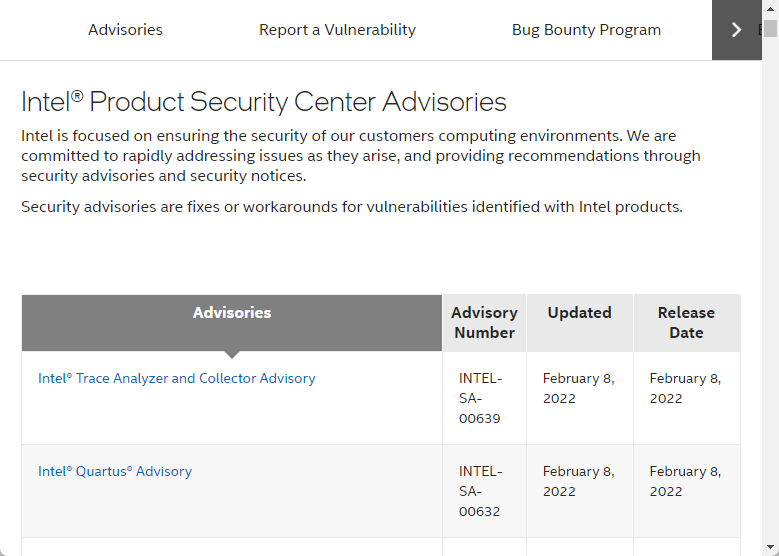Go to the Bug Bounty Program tab
The height and width of the screenshot is (556, 779).
click(x=586, y=30)
